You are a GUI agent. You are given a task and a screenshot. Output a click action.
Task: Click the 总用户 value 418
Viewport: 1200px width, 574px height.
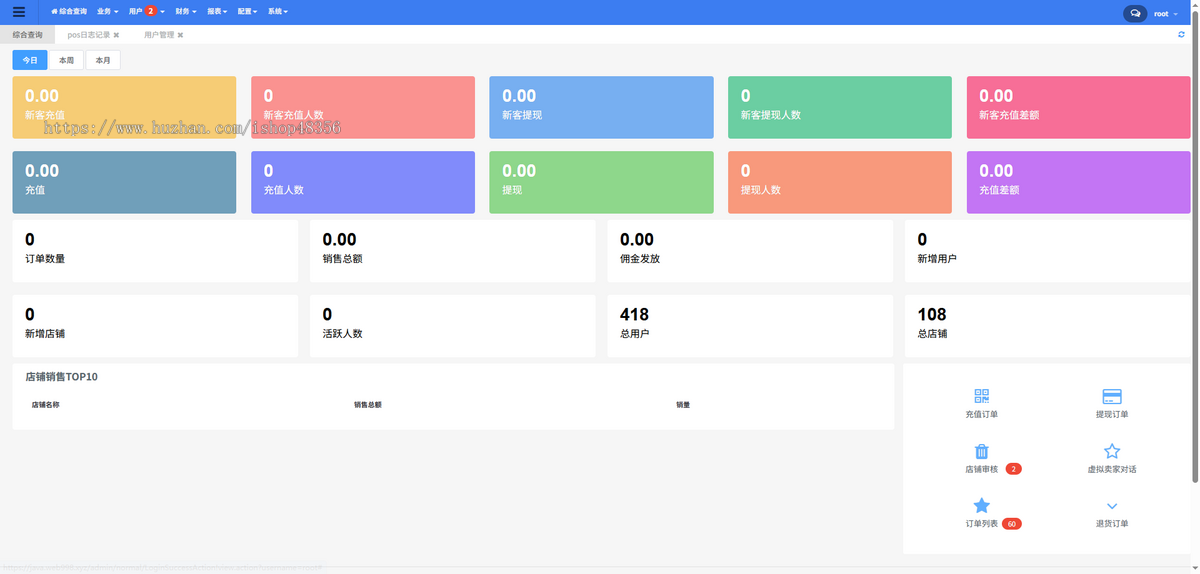tap(634, 315)
